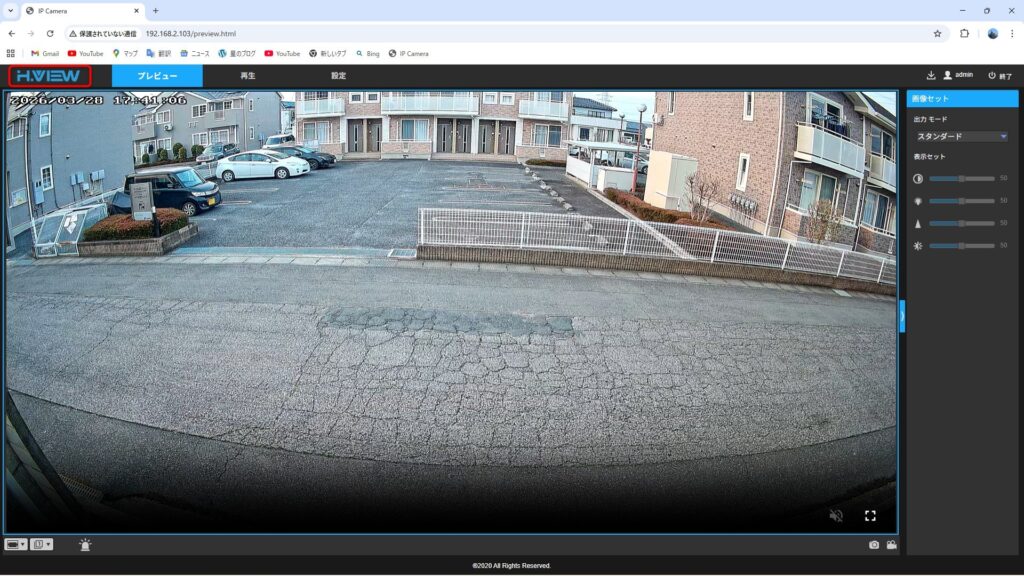
Task: Click the H.VIEW logo
Action: point(47,74)
